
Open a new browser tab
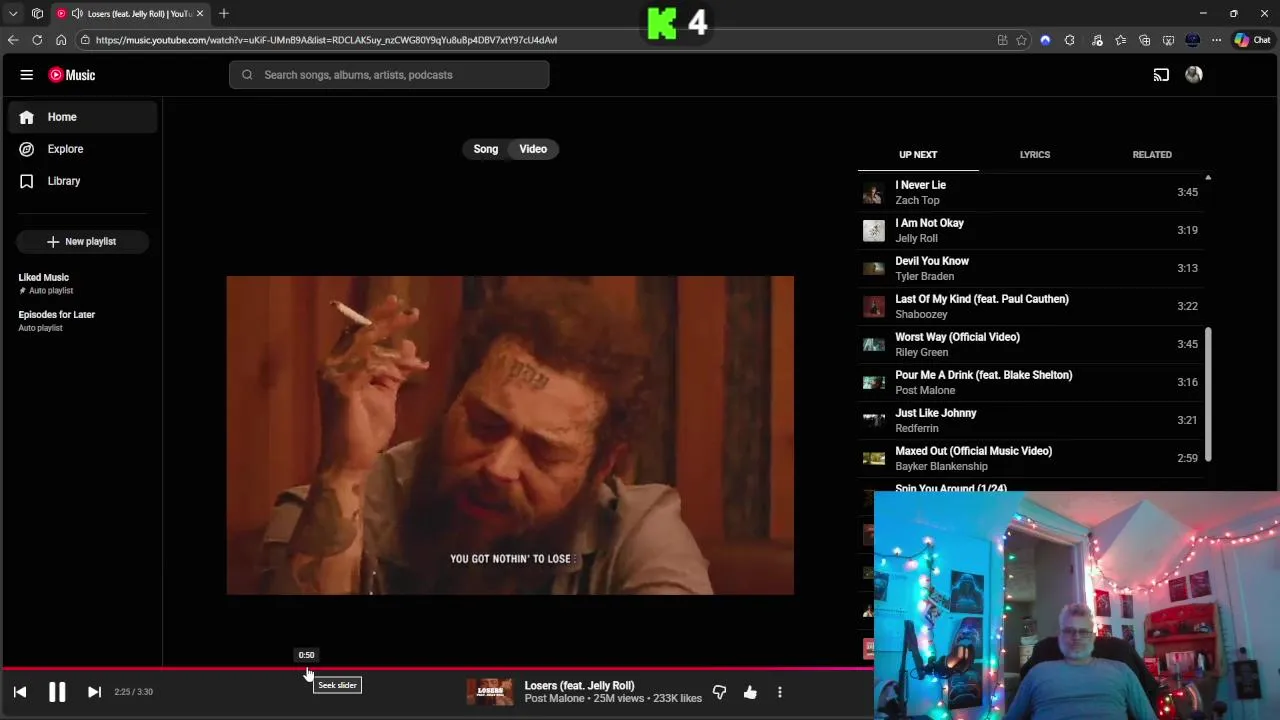tap(224, 13)
